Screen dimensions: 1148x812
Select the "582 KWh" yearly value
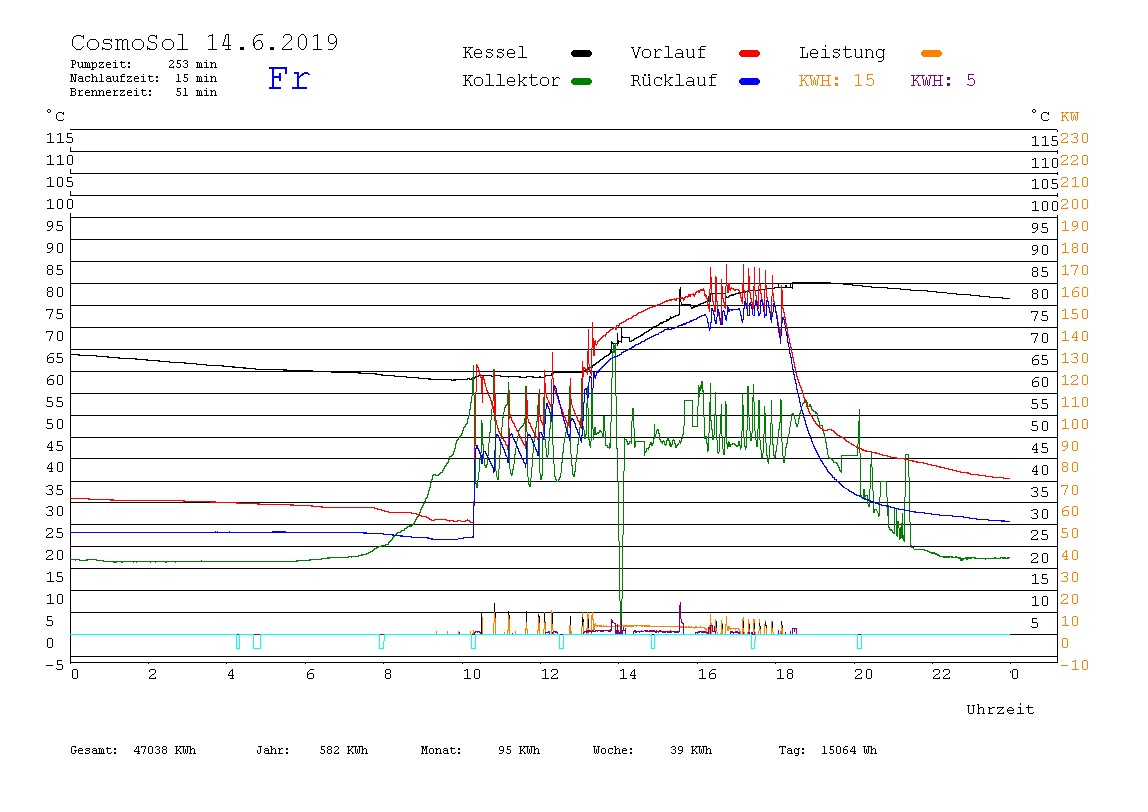coord(343,750)
